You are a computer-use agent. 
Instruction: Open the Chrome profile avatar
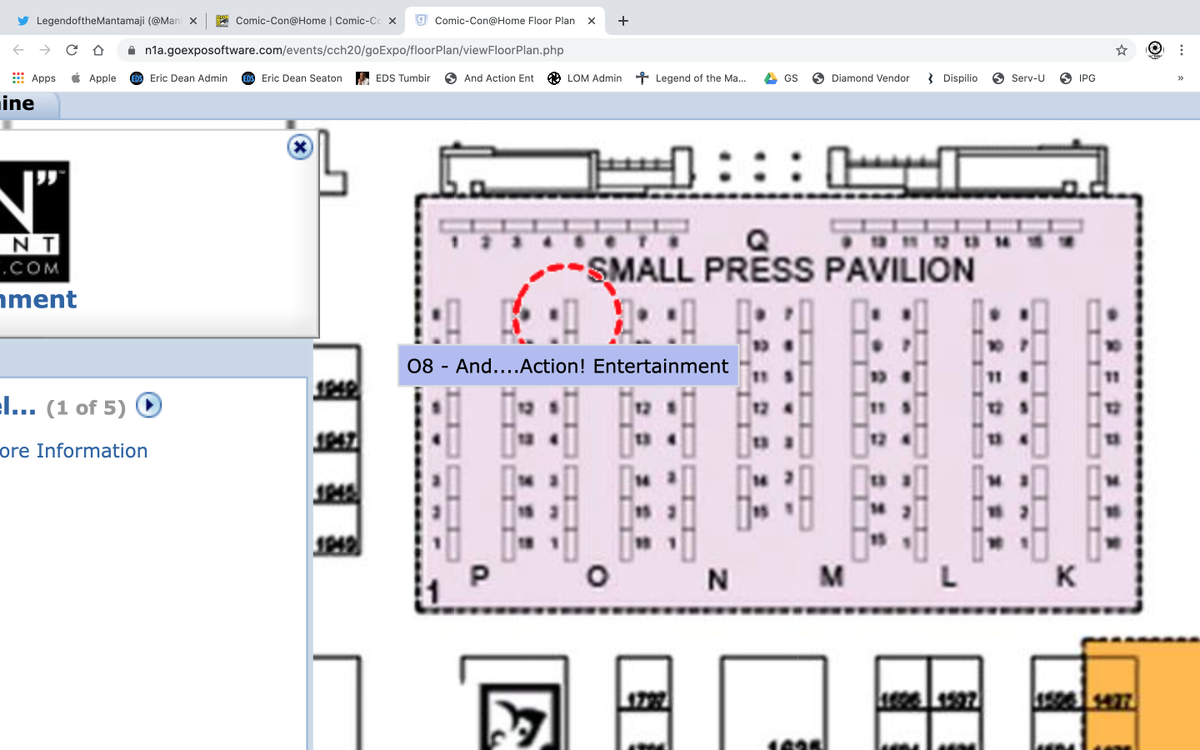tap(1155, 50)
